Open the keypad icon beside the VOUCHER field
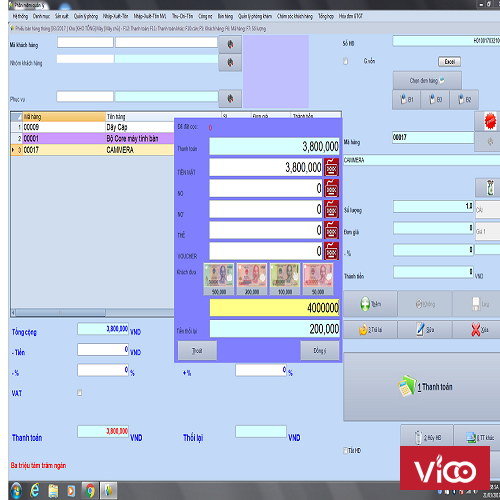This screenshot has height=500, width=500. click(x=331, y=251)
